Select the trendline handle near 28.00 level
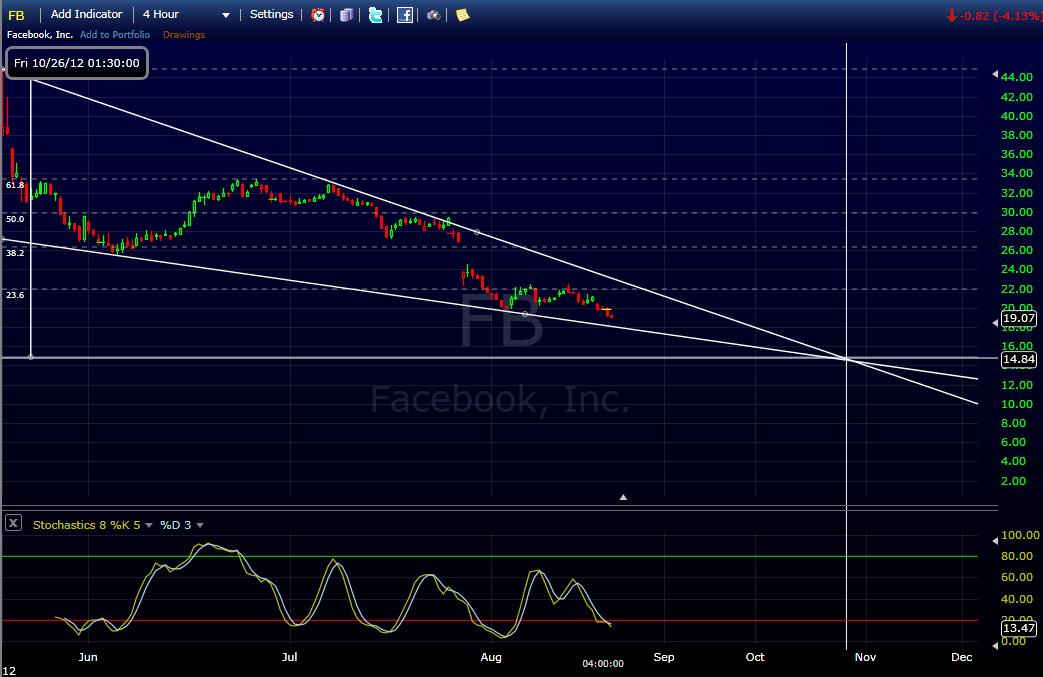The height and width of the screenshot is (677, 1043). (x=477, y=232)
